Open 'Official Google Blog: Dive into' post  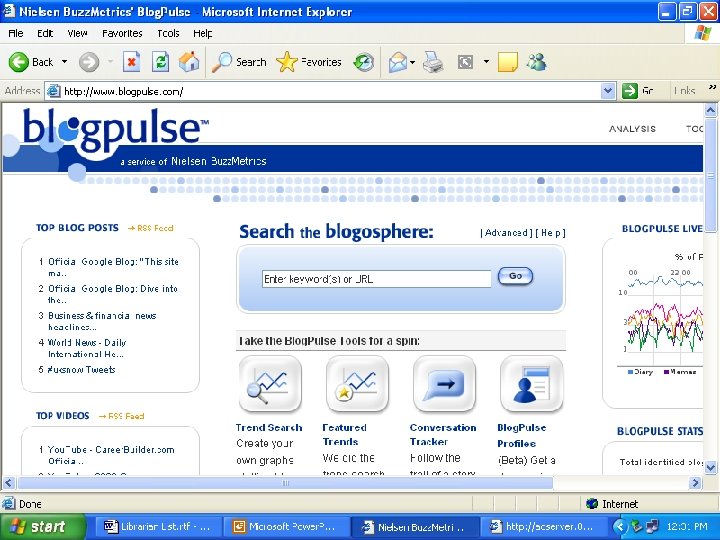(x=112, y=294)
